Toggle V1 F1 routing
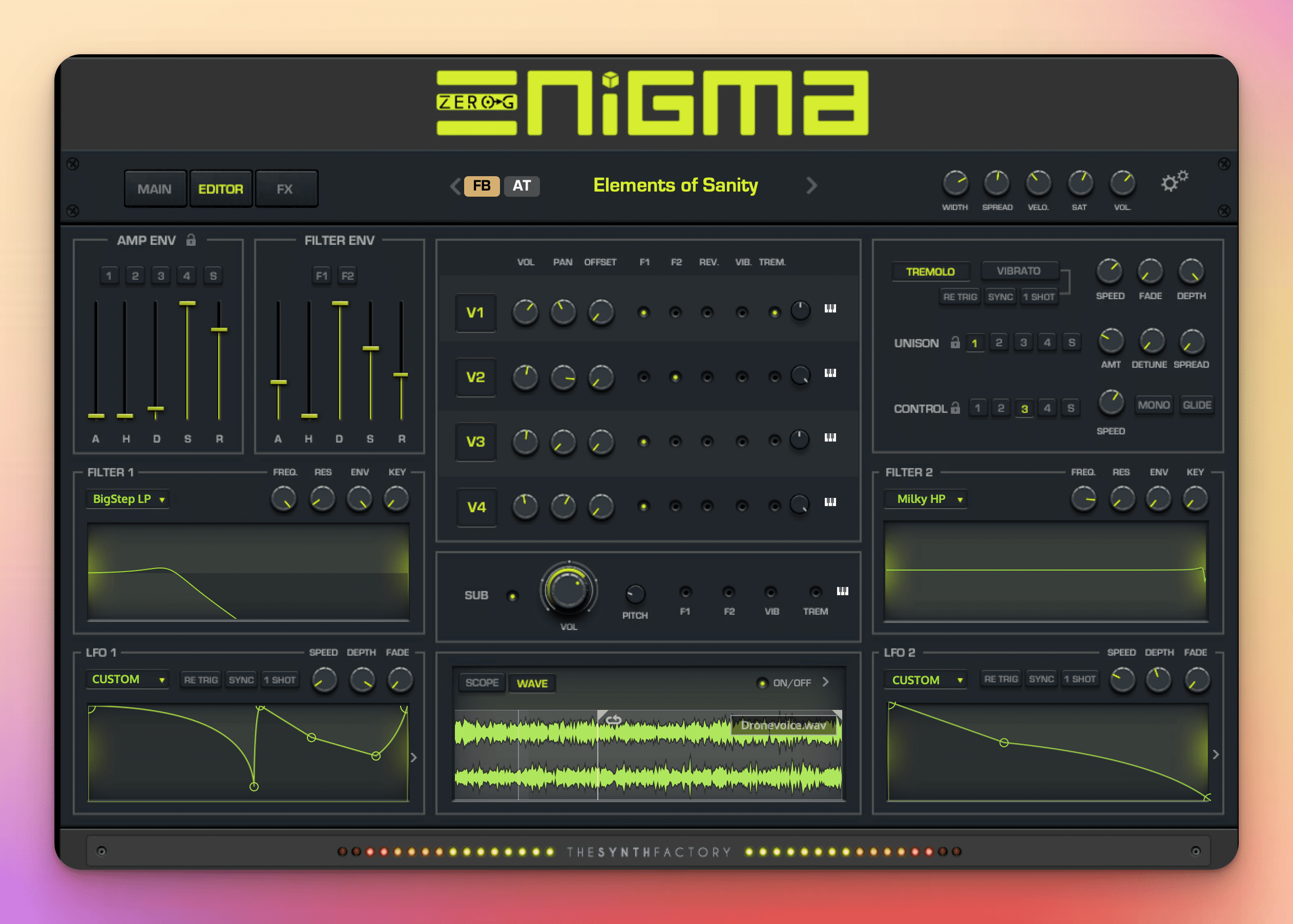Screen dimensions: 1293x924 point(643,312)
